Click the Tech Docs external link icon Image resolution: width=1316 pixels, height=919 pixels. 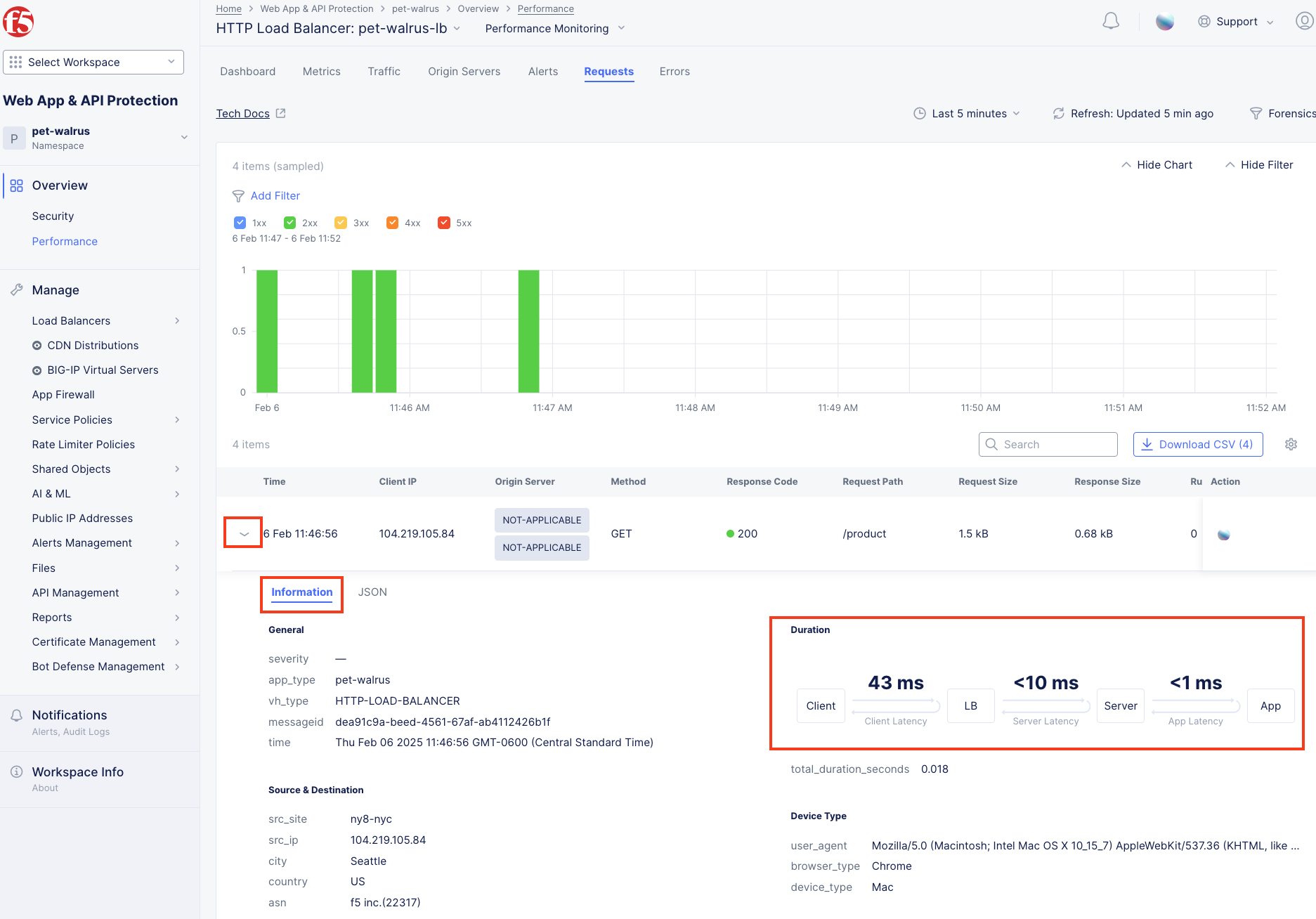coord(280,113)
